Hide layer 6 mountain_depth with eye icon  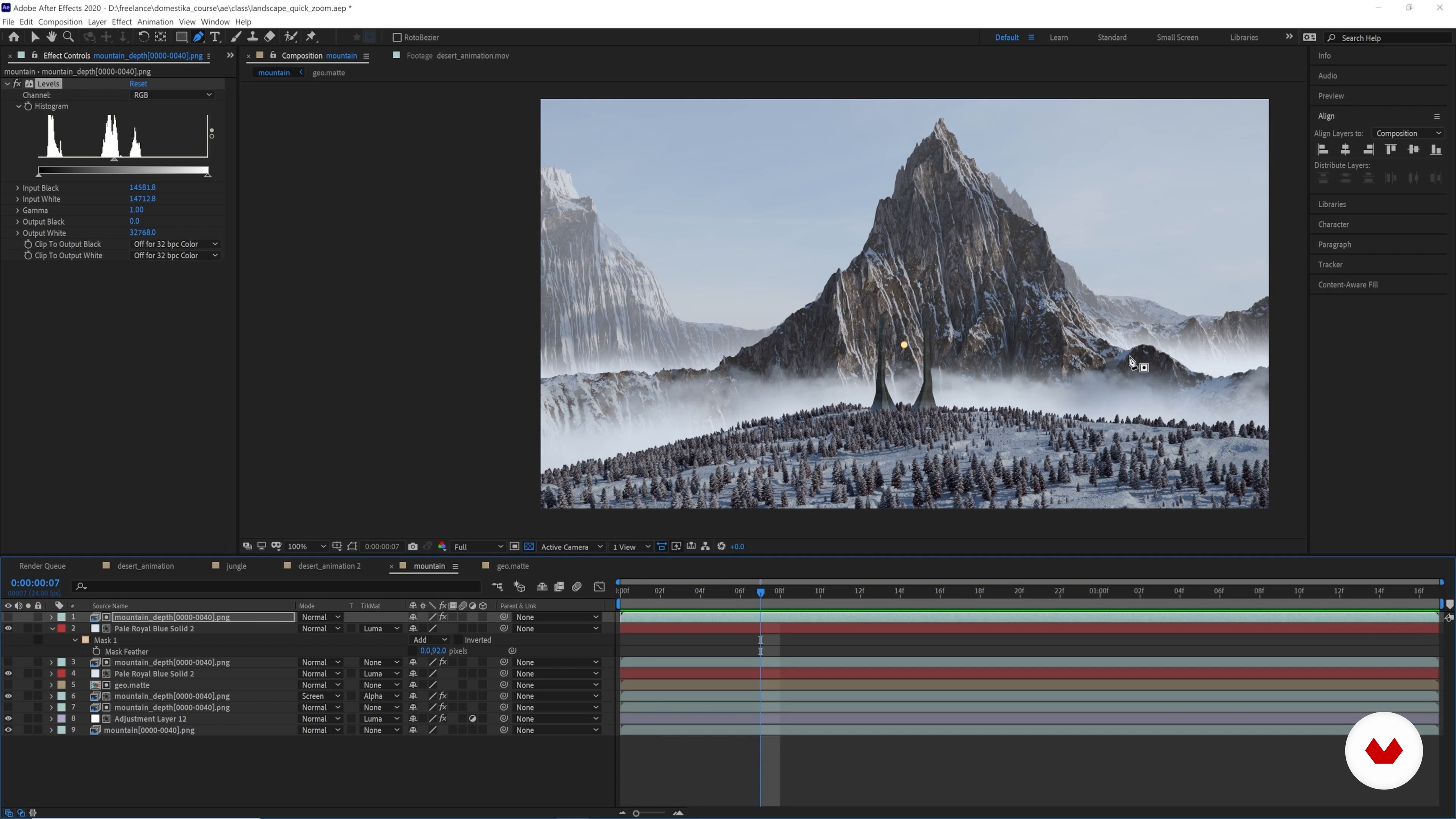[8, 697]
